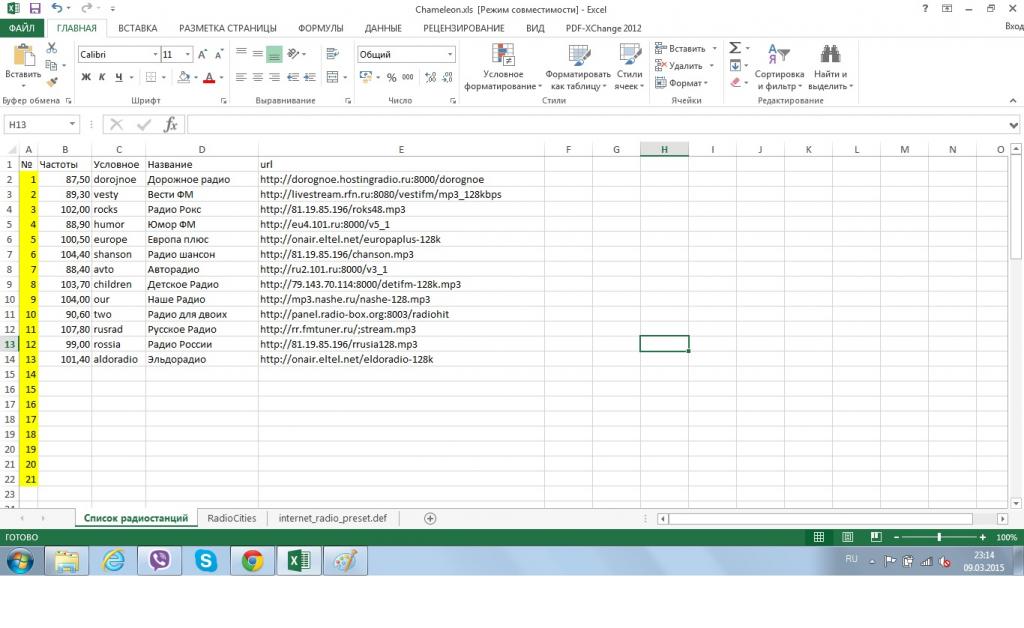
Task: Add a new sheet with the plus button
Action: point(430,518)
